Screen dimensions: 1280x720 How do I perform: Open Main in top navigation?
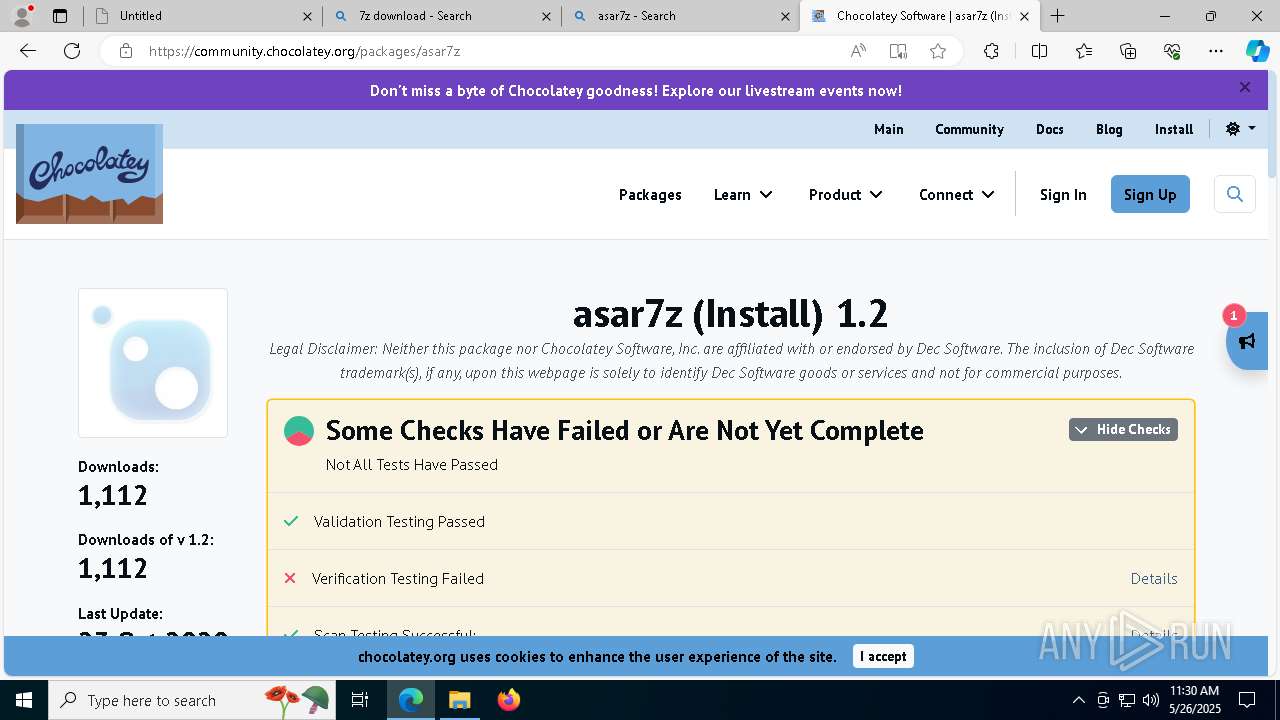click(x=888, y=129)
